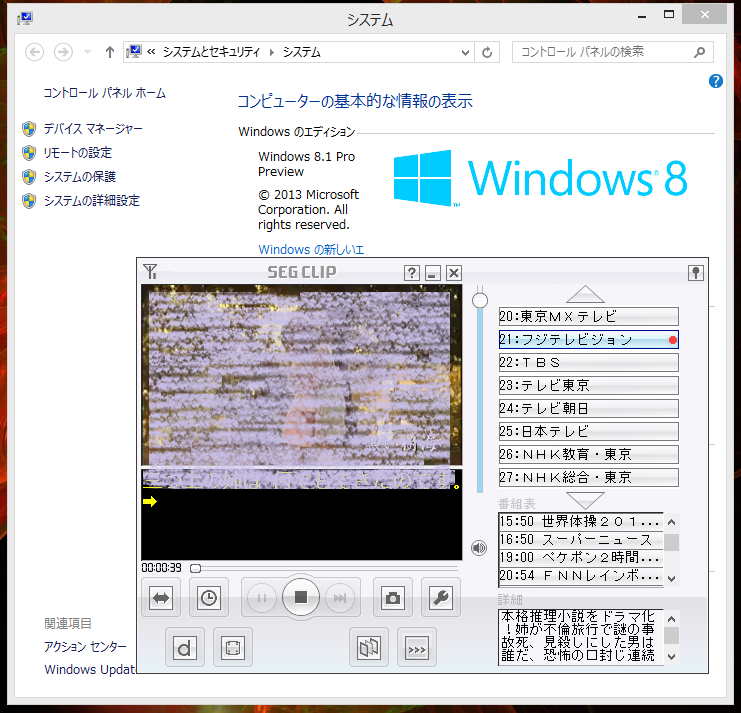The width and height of the screenshot is (741, 713).
Task: Expand the address bar history dropdown
Action: [x=465, y=52]
